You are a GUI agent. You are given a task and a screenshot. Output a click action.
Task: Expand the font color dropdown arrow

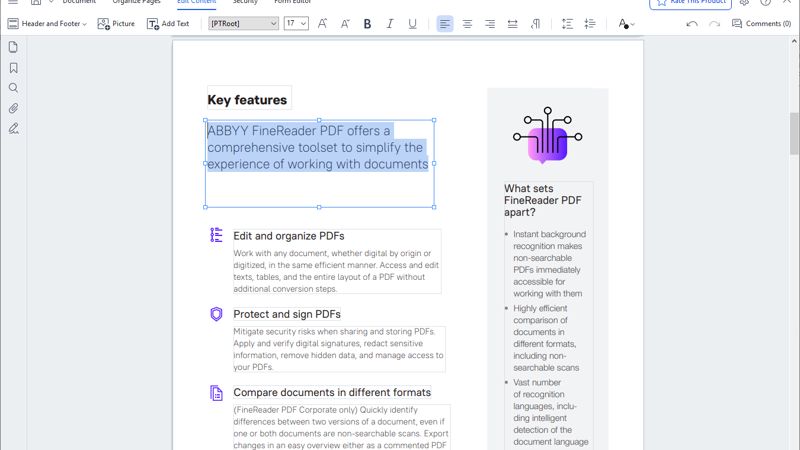(633, 24)
